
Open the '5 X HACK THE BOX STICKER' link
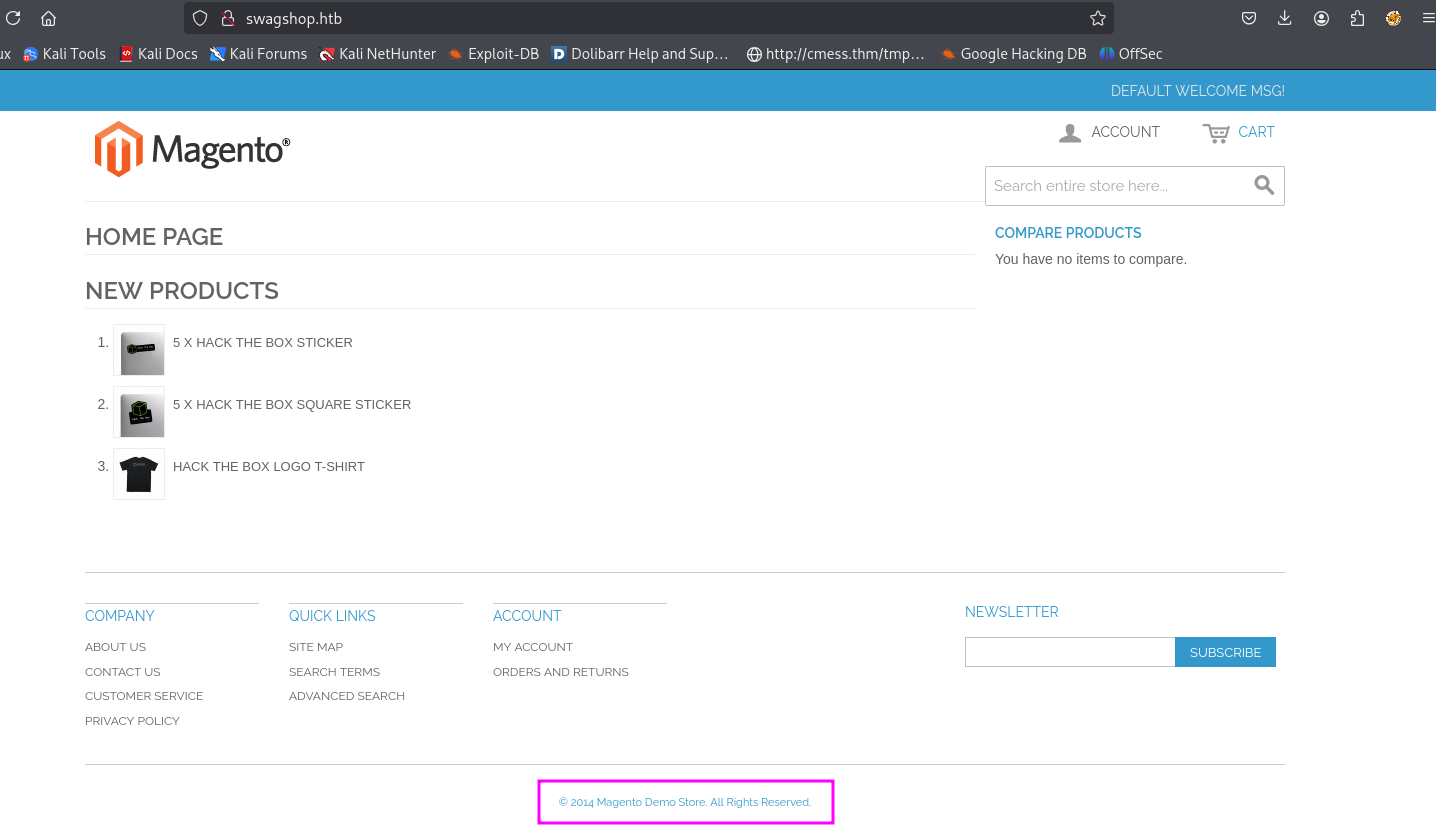[x=263, y=342]
